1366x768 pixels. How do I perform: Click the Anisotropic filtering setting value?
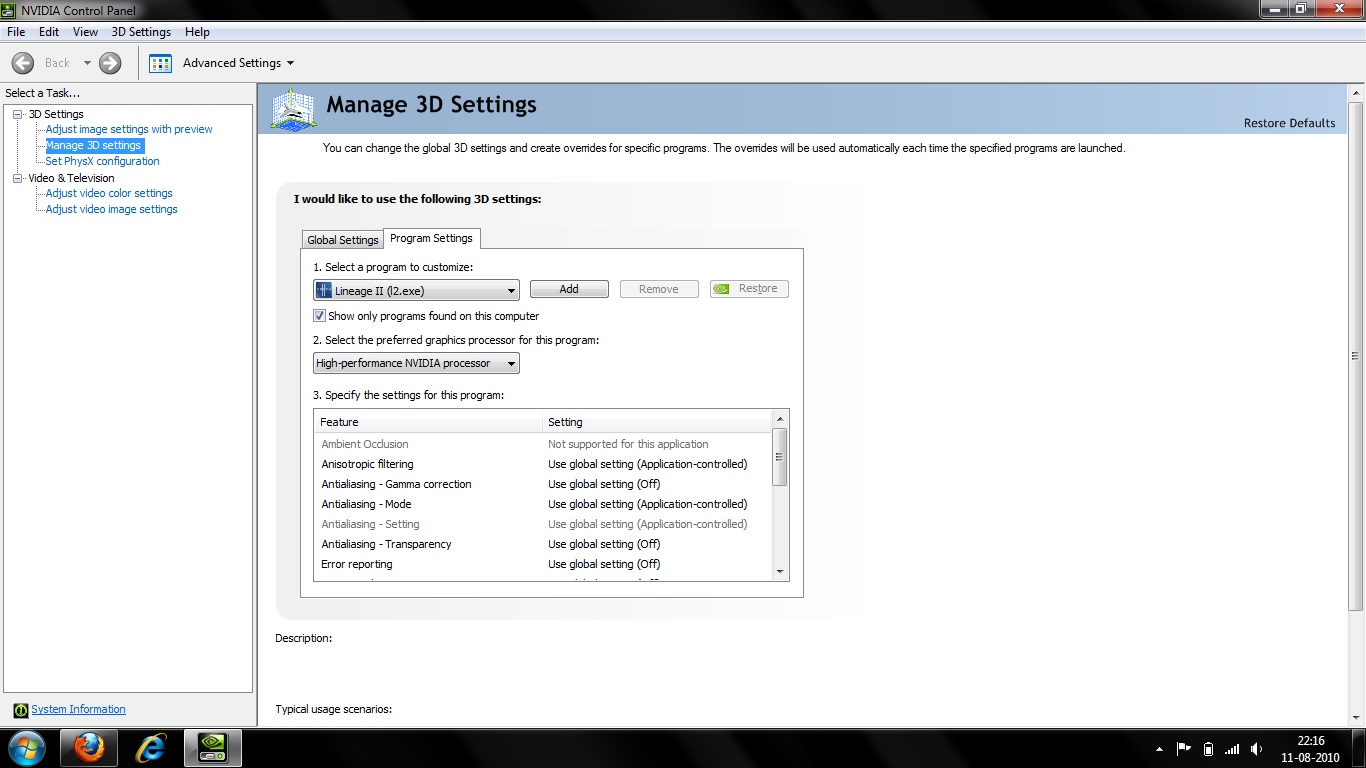tap(647, 464)
